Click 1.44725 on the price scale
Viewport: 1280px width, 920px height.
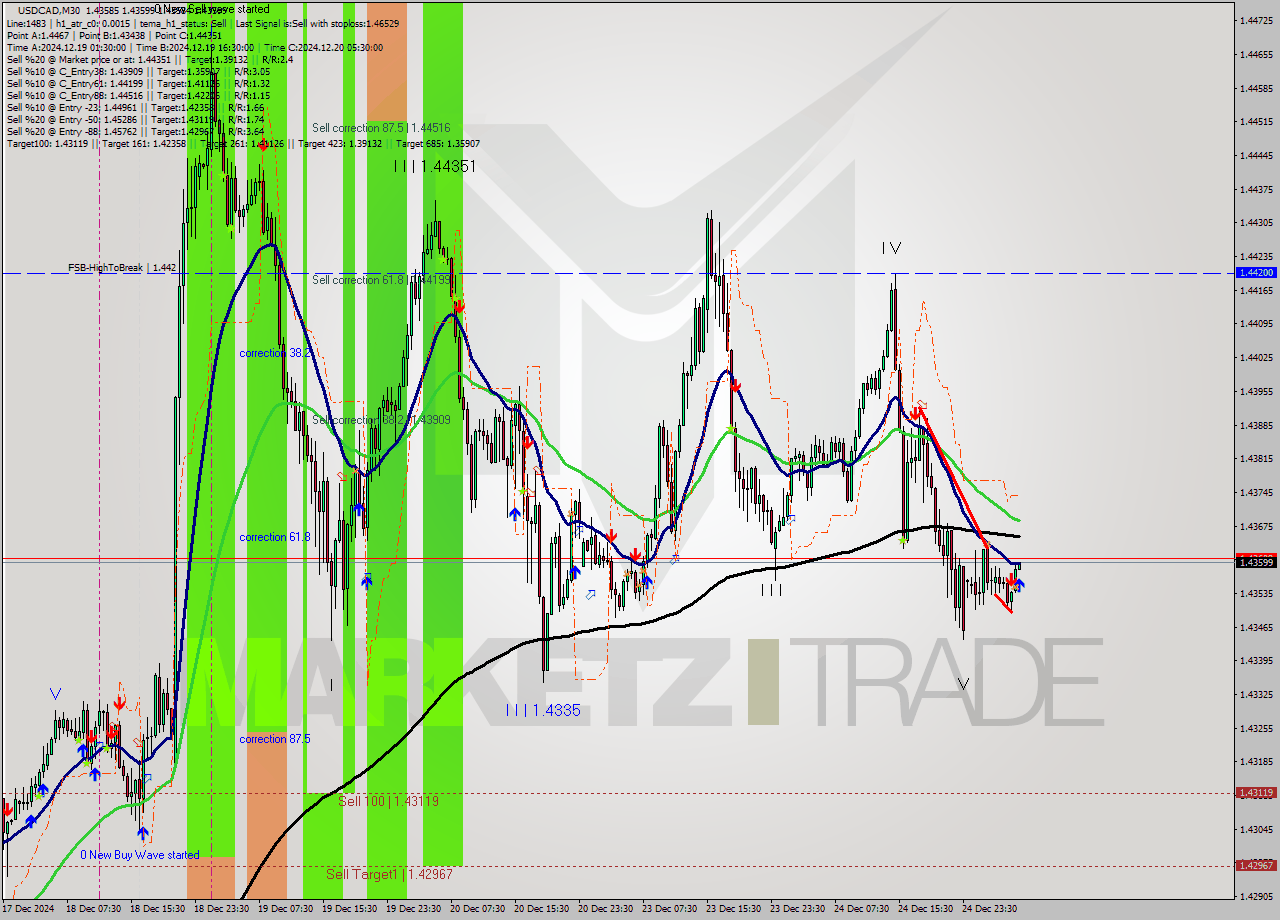pos(1256,20)
